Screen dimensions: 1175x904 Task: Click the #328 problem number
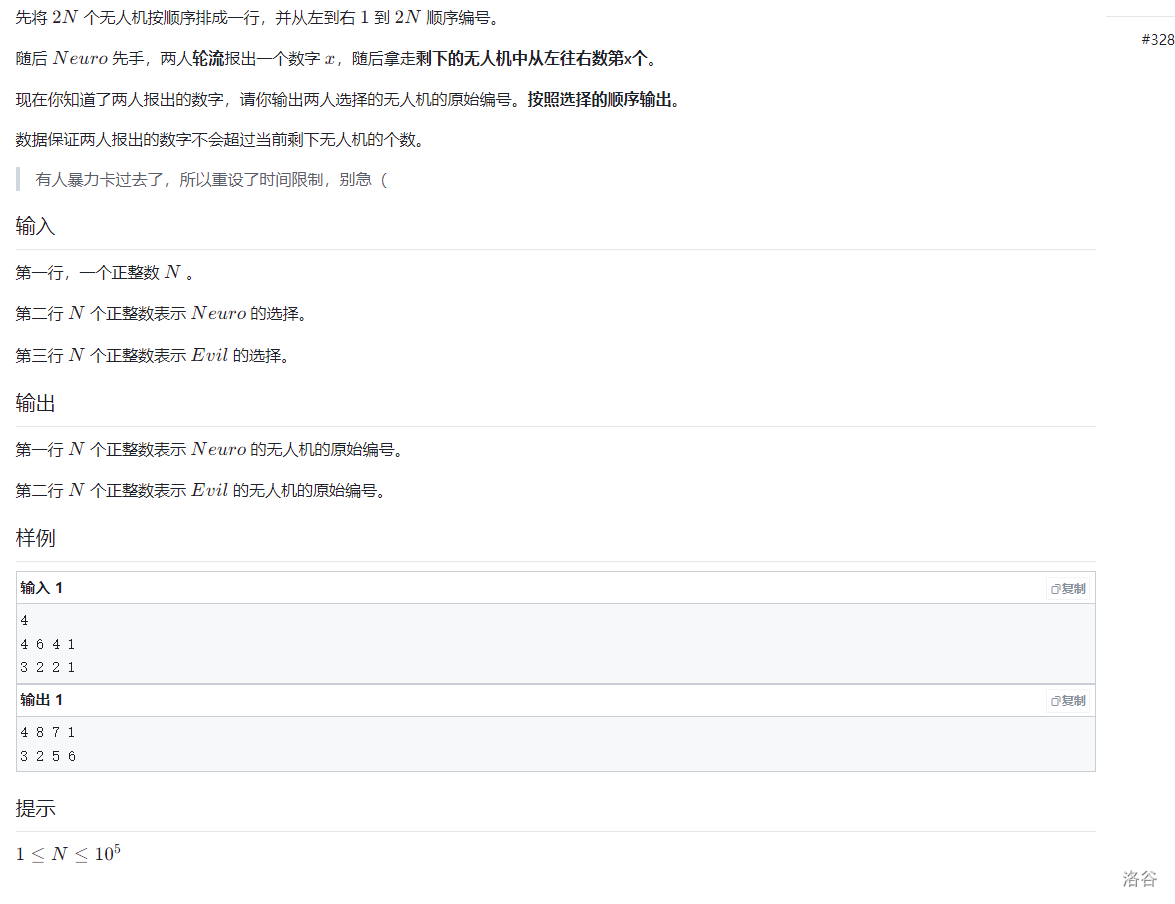coord(1157,39)
